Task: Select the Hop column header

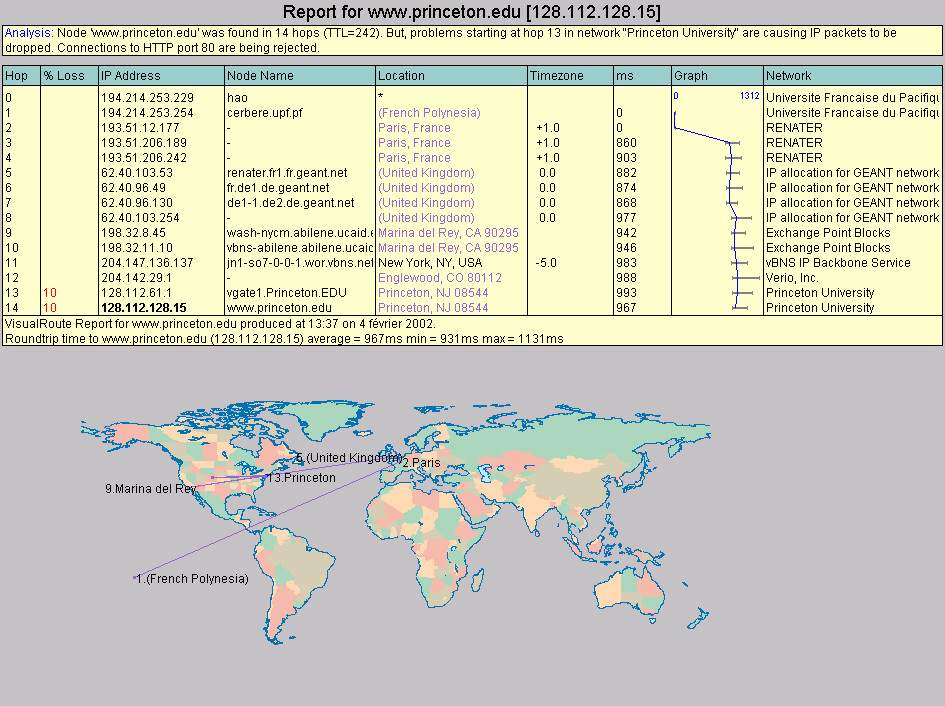Action: pos(16,76)
